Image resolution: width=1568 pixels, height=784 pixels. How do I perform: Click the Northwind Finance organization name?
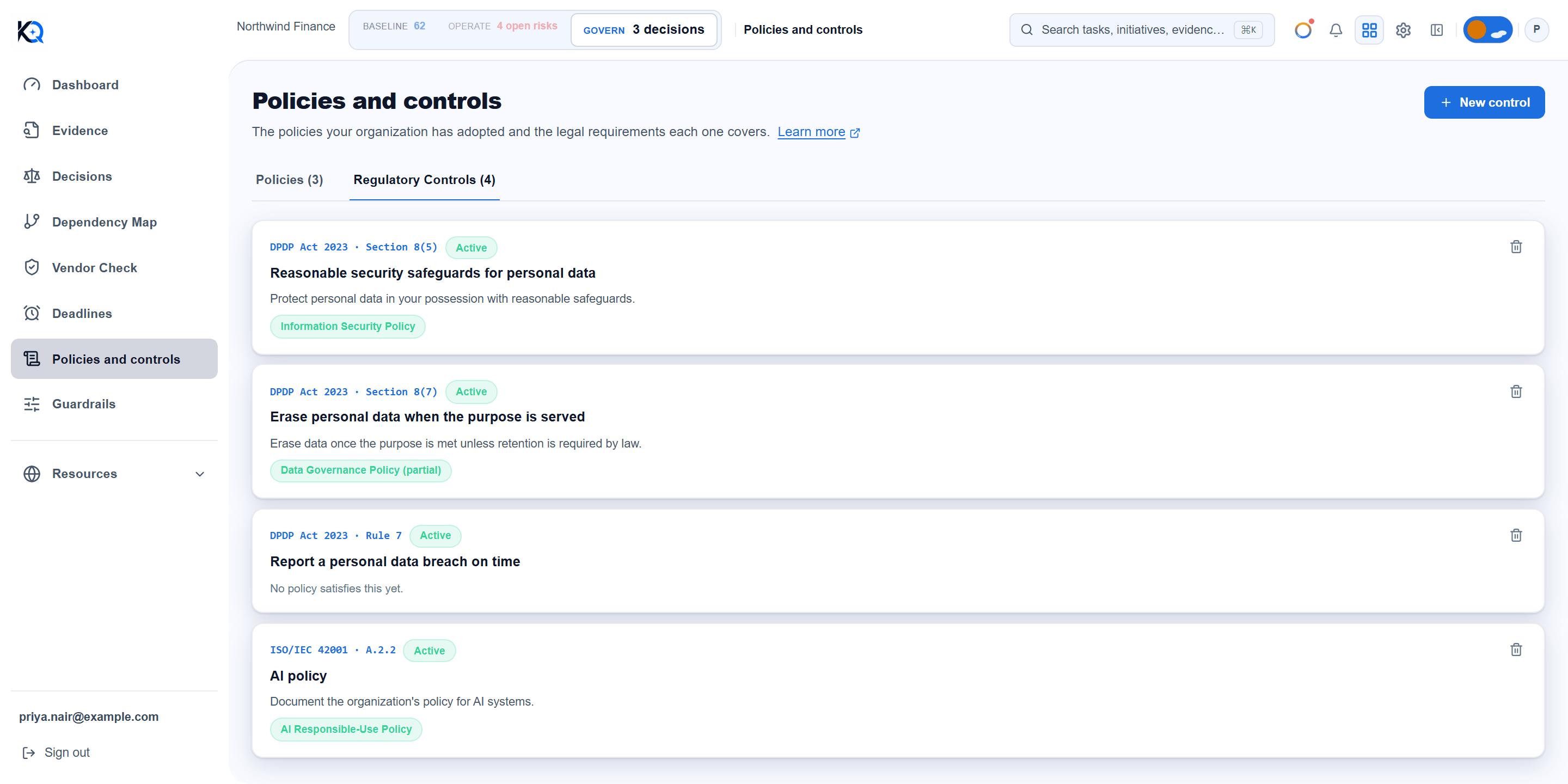tap(285, 26)
